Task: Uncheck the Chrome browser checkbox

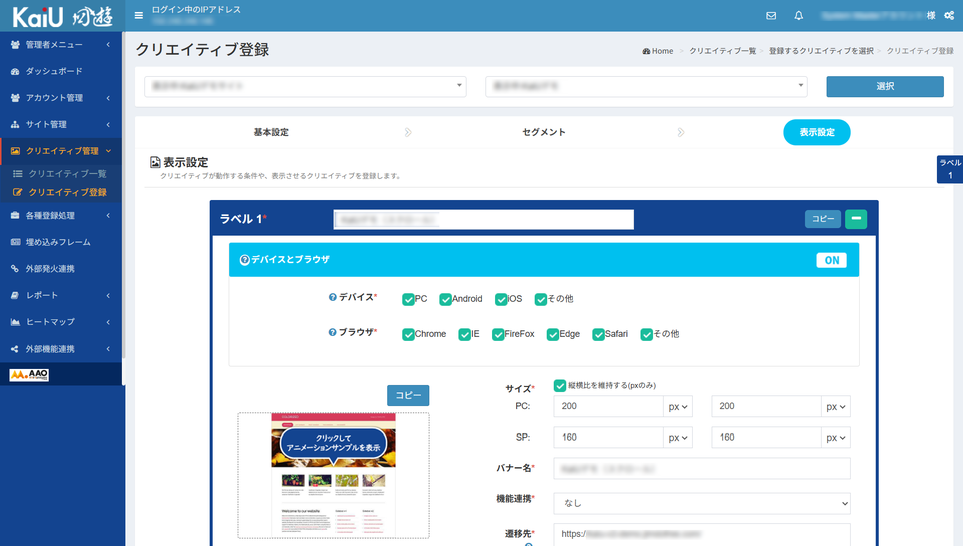Action: click(x=408, y=334)
